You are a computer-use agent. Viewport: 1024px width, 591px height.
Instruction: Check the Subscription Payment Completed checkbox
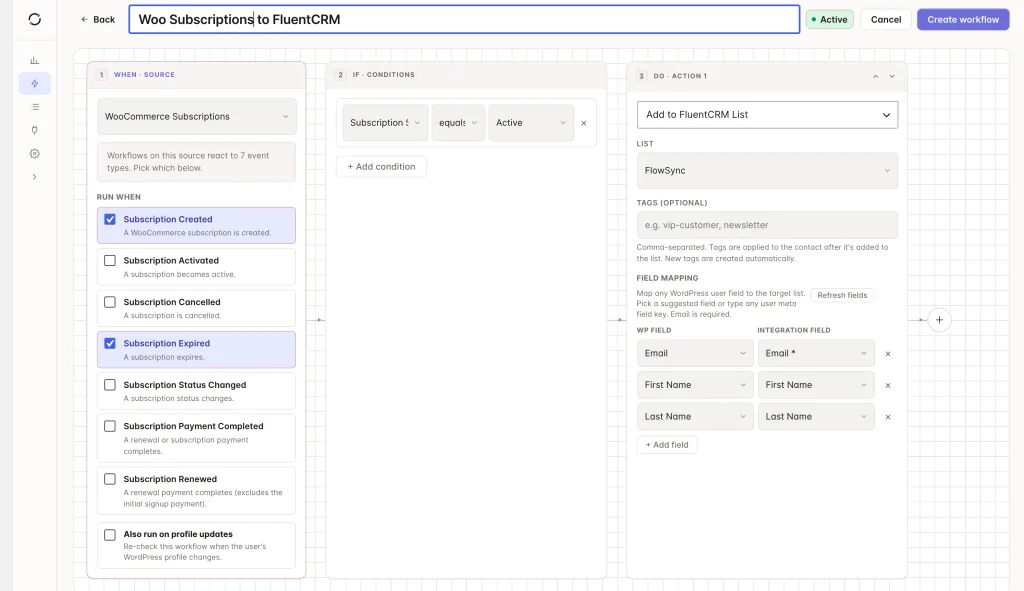coord(110,426)
